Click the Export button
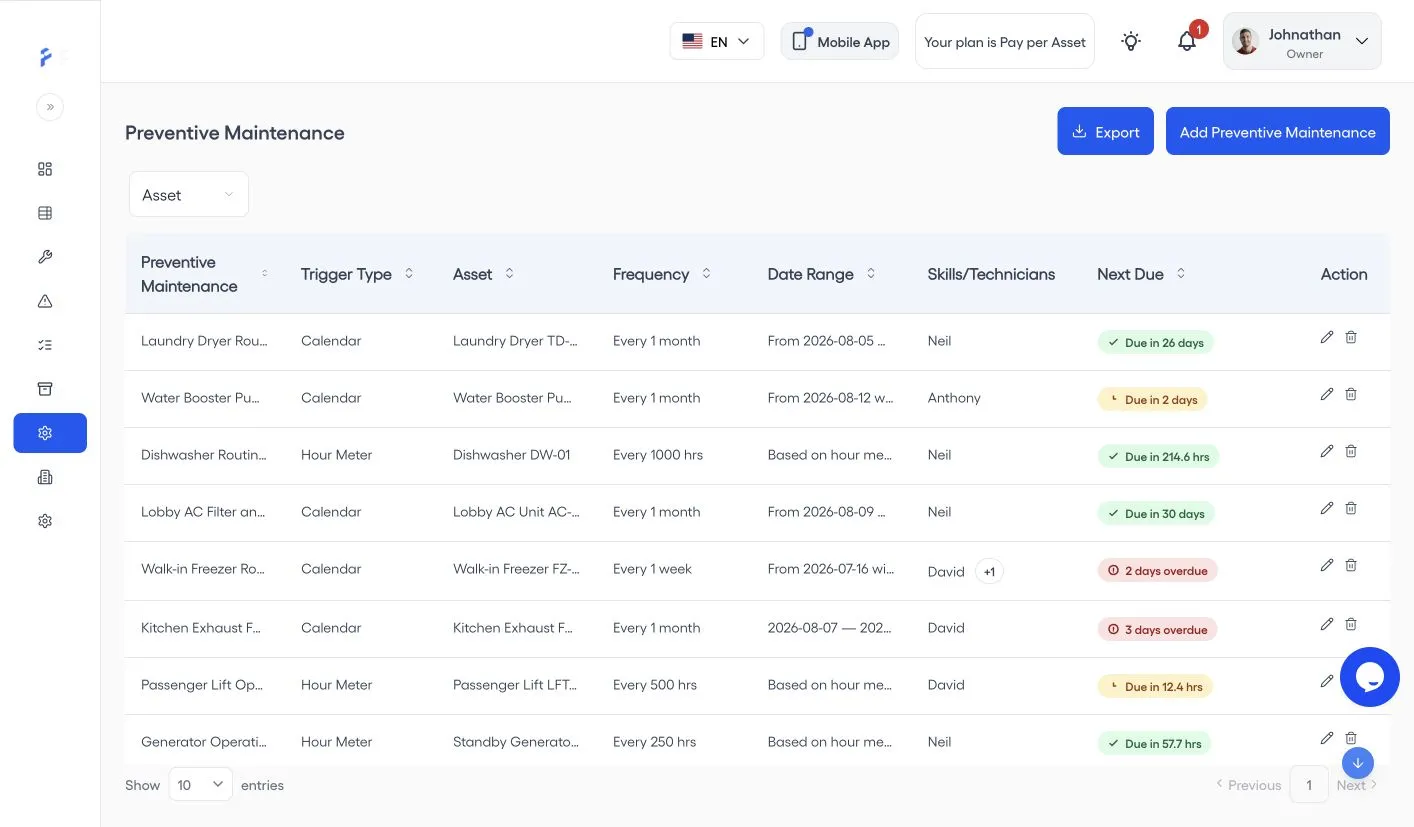The width and height of the screenshot is (1414, 827). tap(1105, 131)
